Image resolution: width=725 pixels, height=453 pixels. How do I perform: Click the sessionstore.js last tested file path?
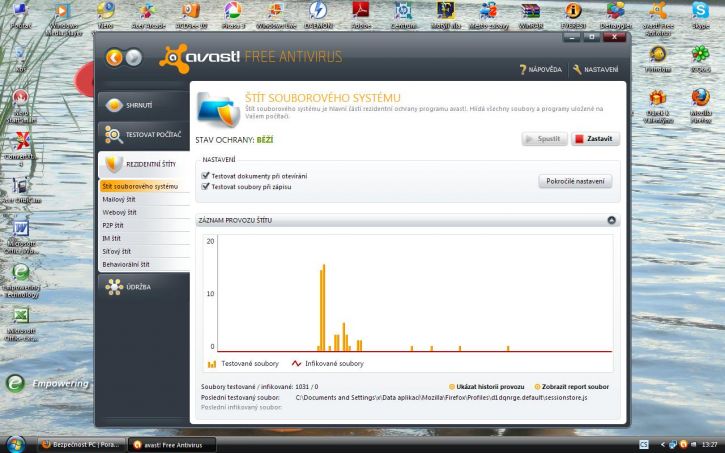[441, 398]
